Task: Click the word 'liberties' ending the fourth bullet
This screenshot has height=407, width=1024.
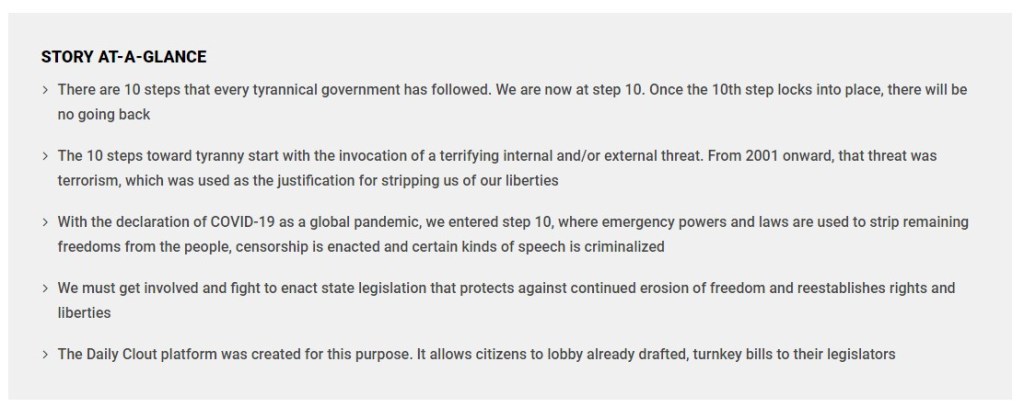Action: tap(84, 312)
